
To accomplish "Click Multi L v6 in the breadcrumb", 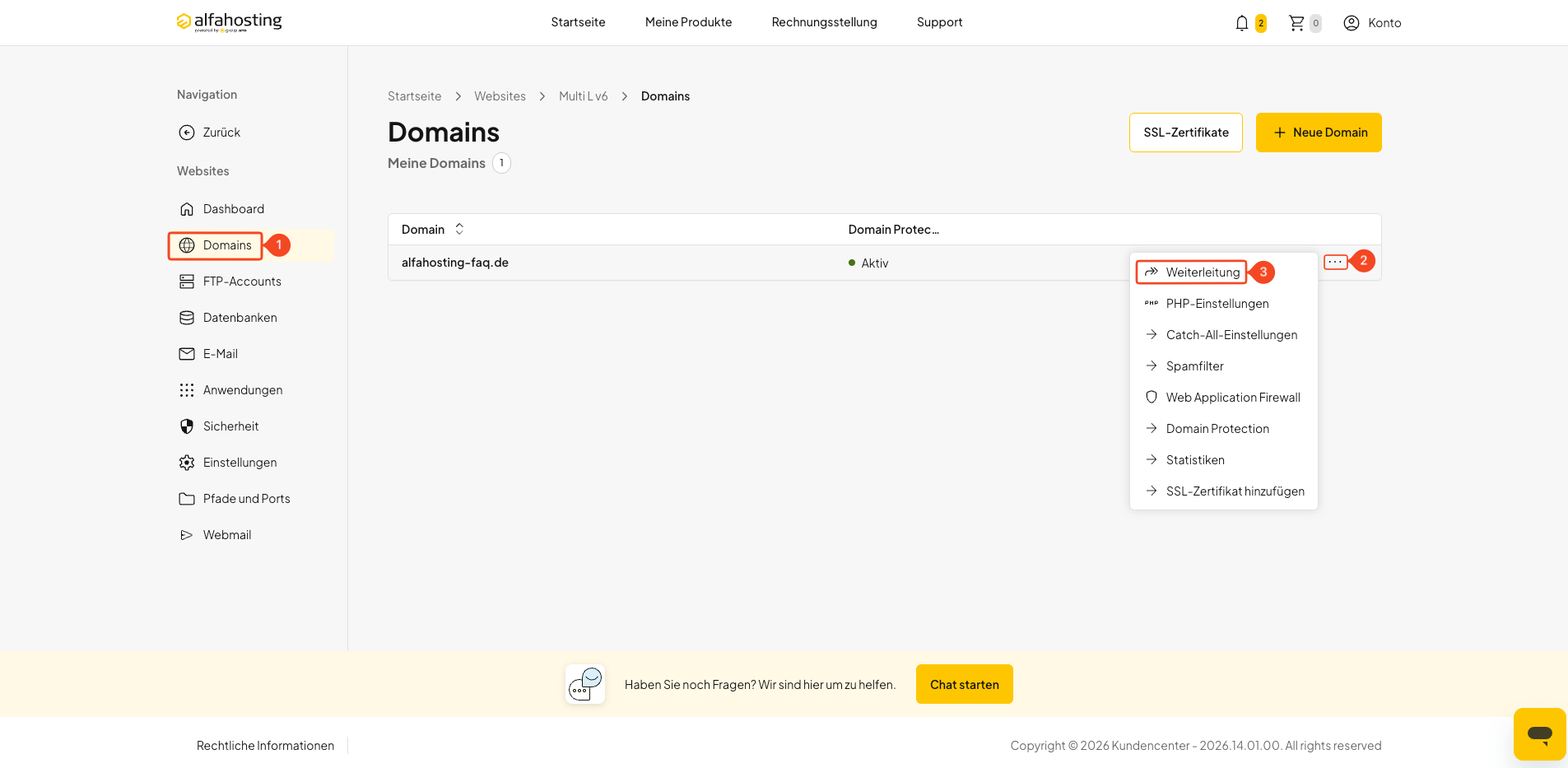I will pyautogui.click(x=583, y=96).
